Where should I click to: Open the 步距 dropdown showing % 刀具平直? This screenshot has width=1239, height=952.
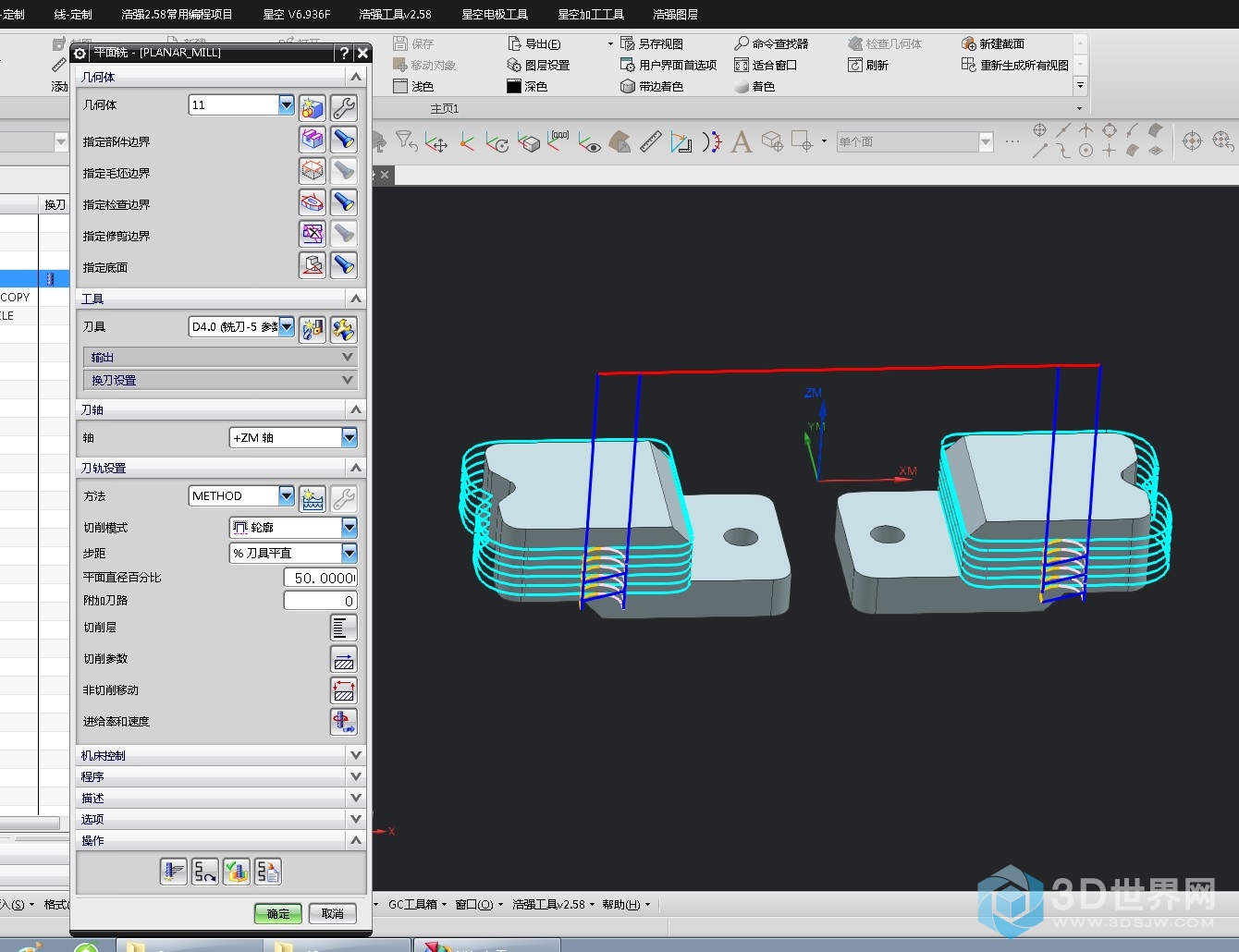pos(349,553)
